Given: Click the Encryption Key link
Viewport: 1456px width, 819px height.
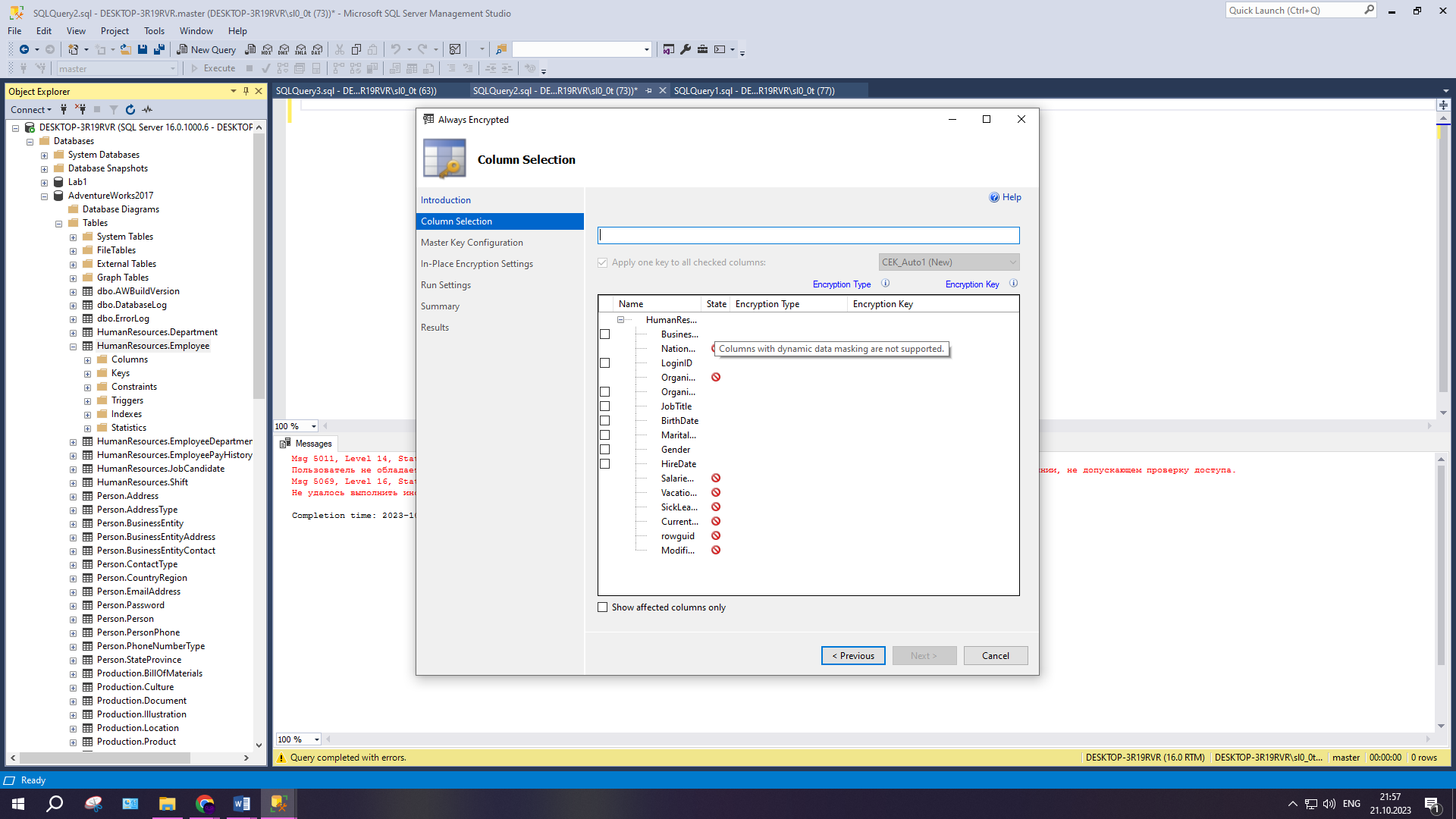Looking at the screenshot, I should [x=972, y=284].
